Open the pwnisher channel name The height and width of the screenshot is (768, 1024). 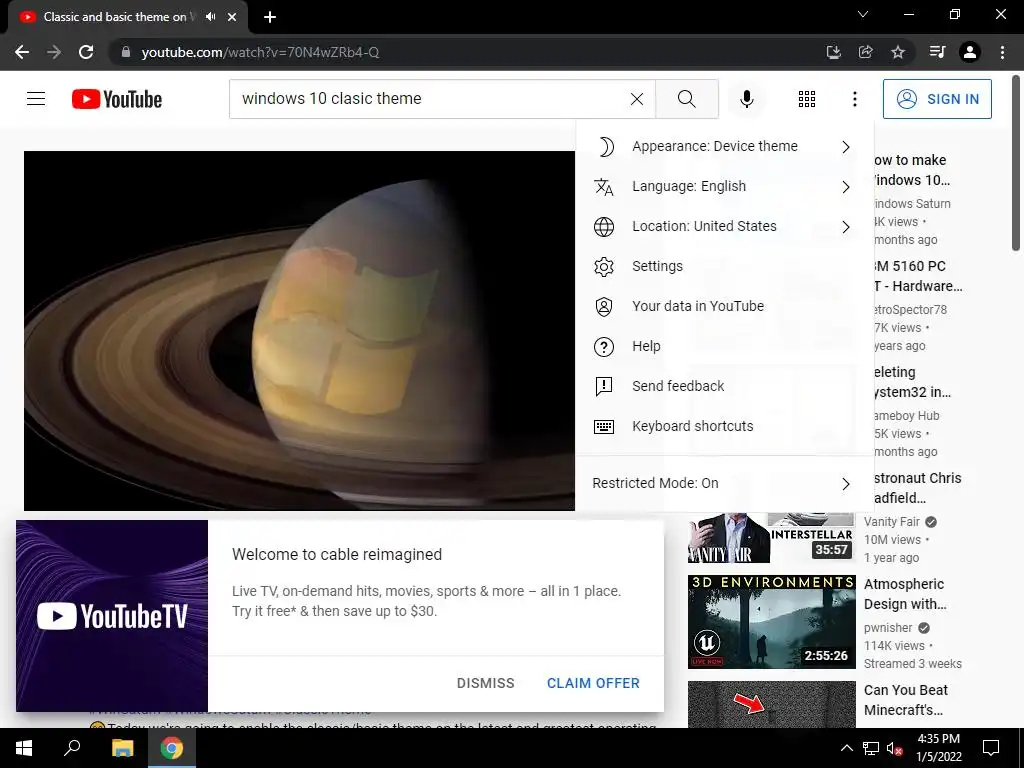coord(888,628)
